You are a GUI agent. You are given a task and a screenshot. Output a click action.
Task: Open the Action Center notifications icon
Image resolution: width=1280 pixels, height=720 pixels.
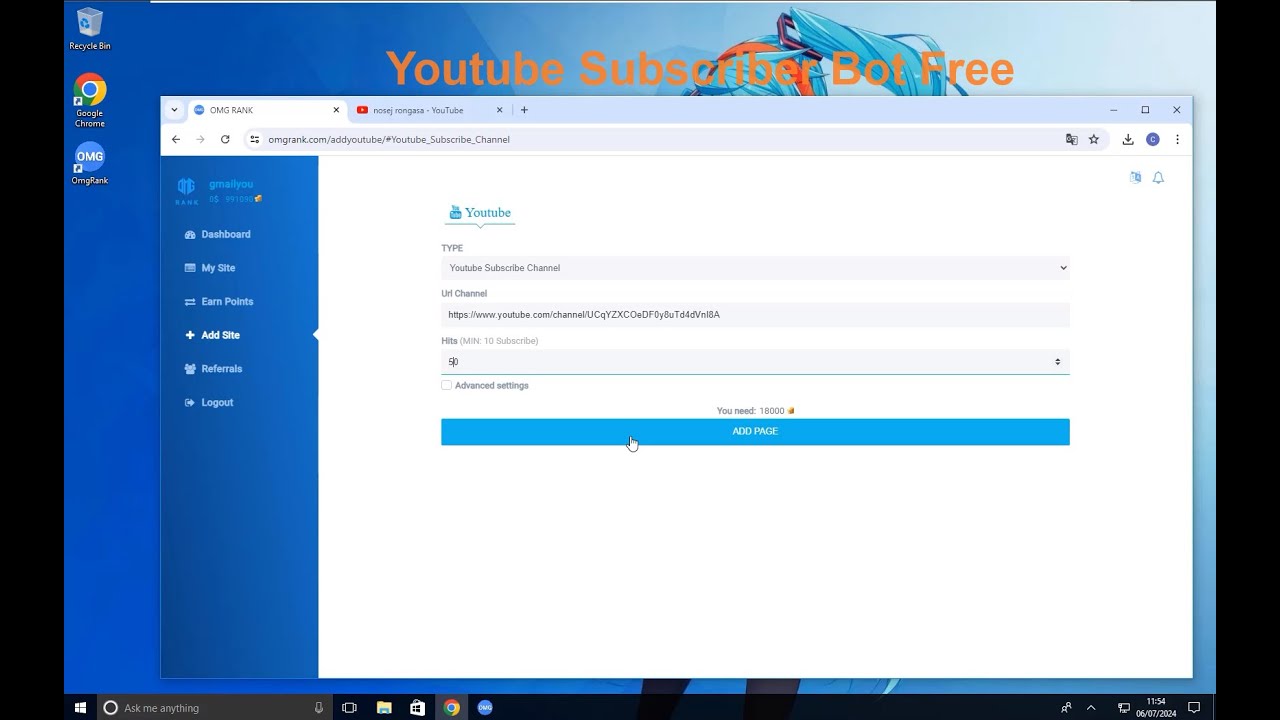[x=1194, y=708]
